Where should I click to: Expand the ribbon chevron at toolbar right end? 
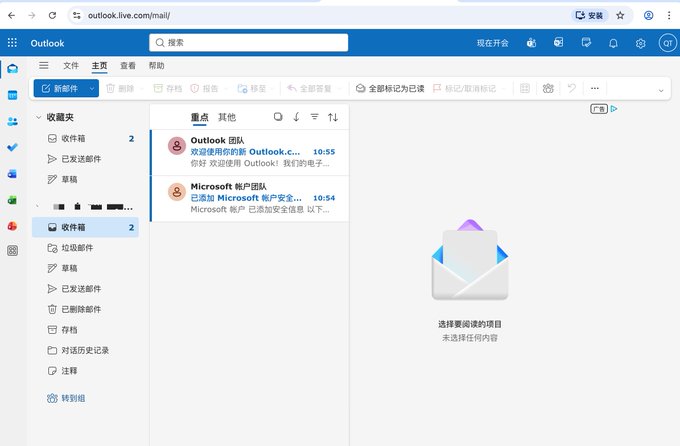coord(661,90)
